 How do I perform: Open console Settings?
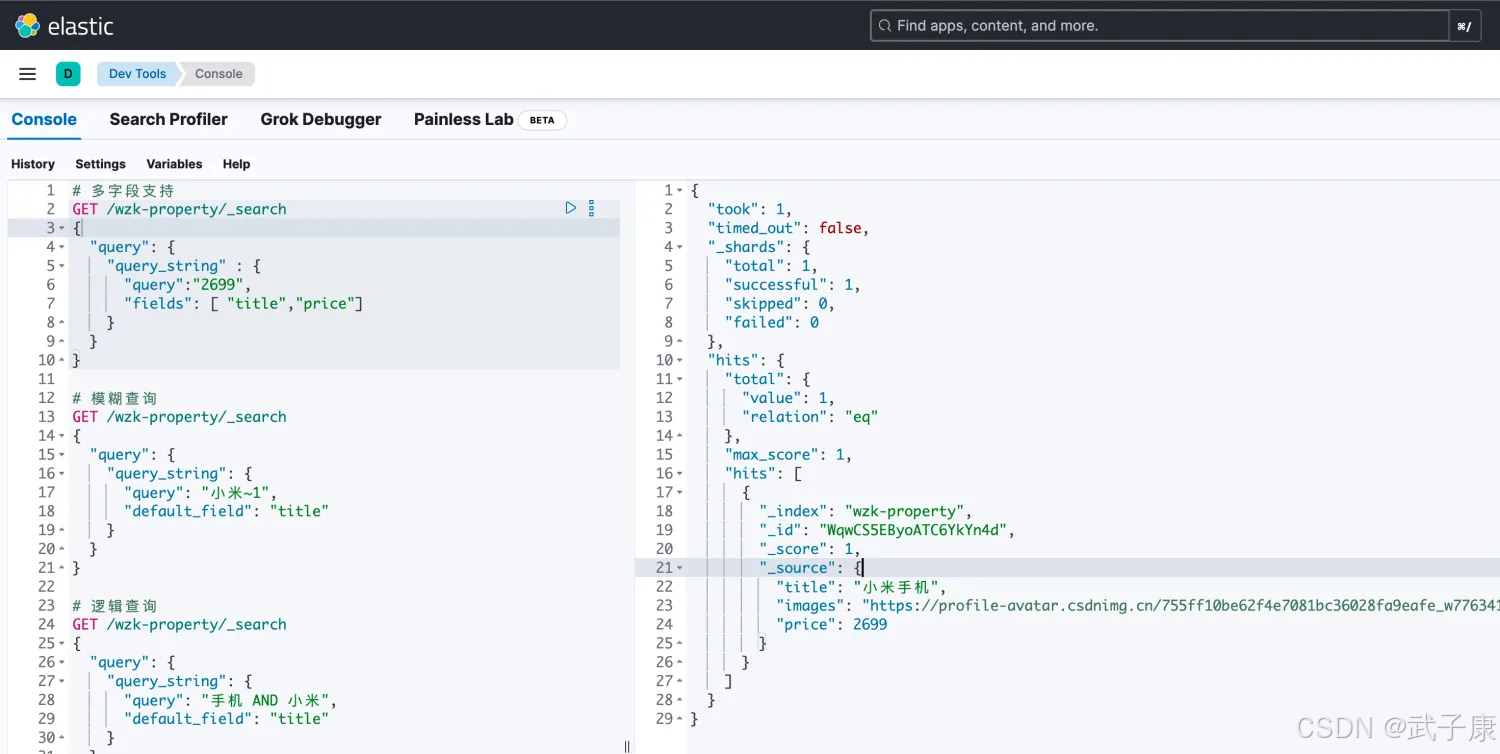click(x=100, y=164)
